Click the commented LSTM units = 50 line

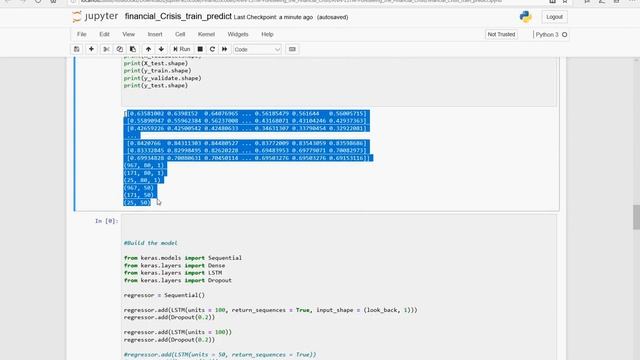click(x=220, y=355)
